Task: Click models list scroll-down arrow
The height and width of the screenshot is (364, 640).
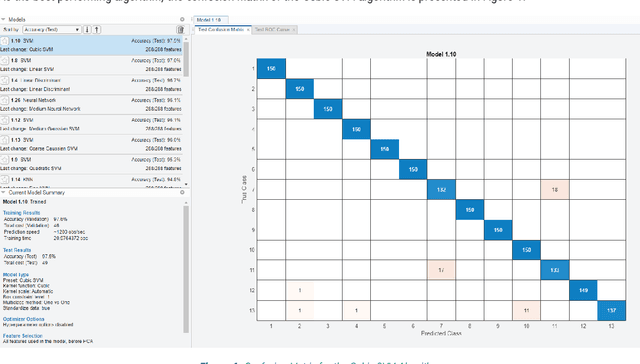Action: 186,184
